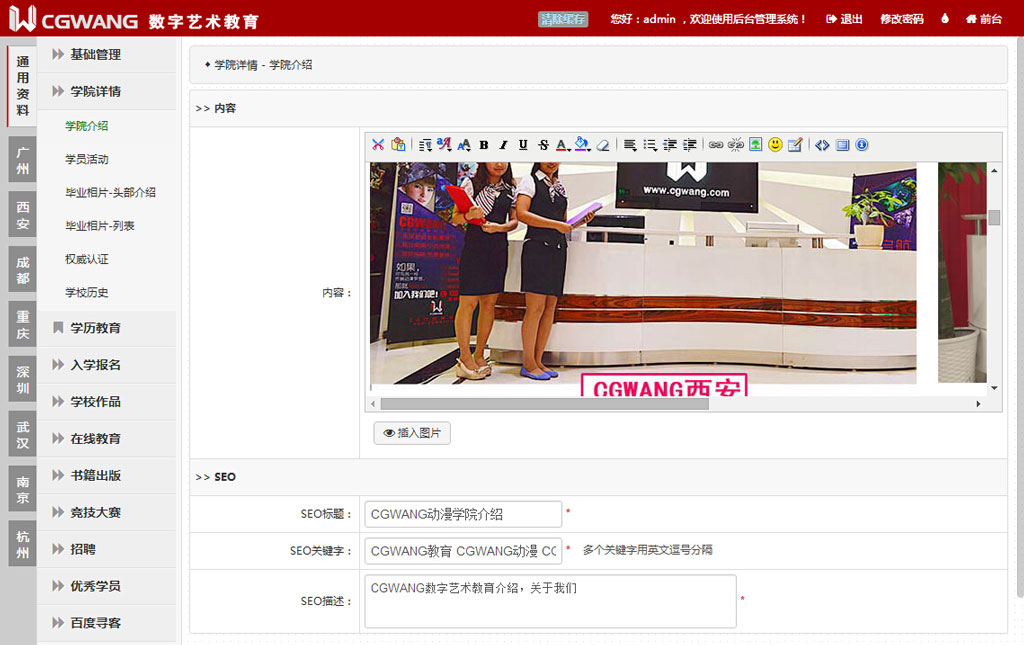The width and height of the screenshot is (1024, 645).
Task: Expand the 招聘 sidebar section
Action: (x=106, y=549)
